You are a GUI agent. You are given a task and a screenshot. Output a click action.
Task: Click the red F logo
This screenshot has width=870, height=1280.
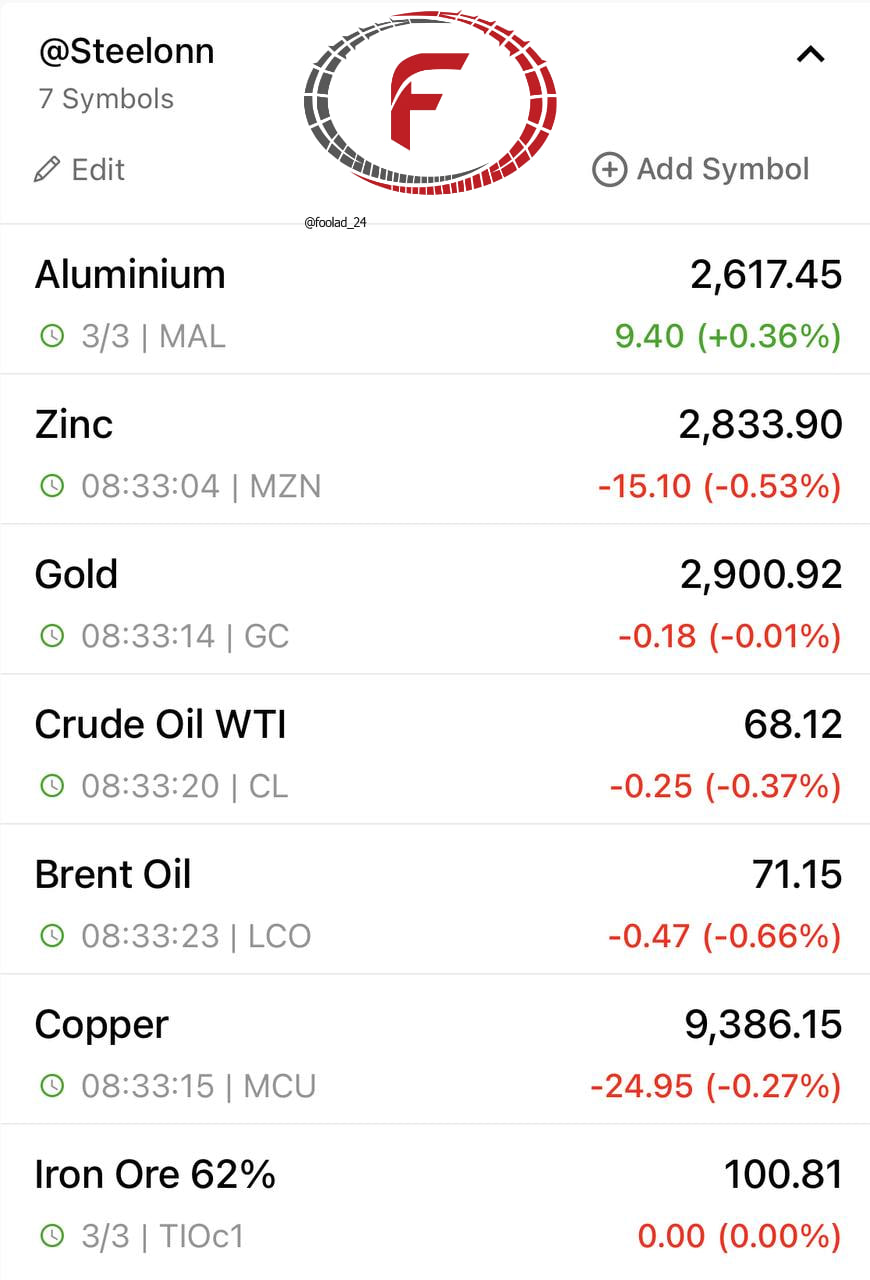(x=429, y=101)
